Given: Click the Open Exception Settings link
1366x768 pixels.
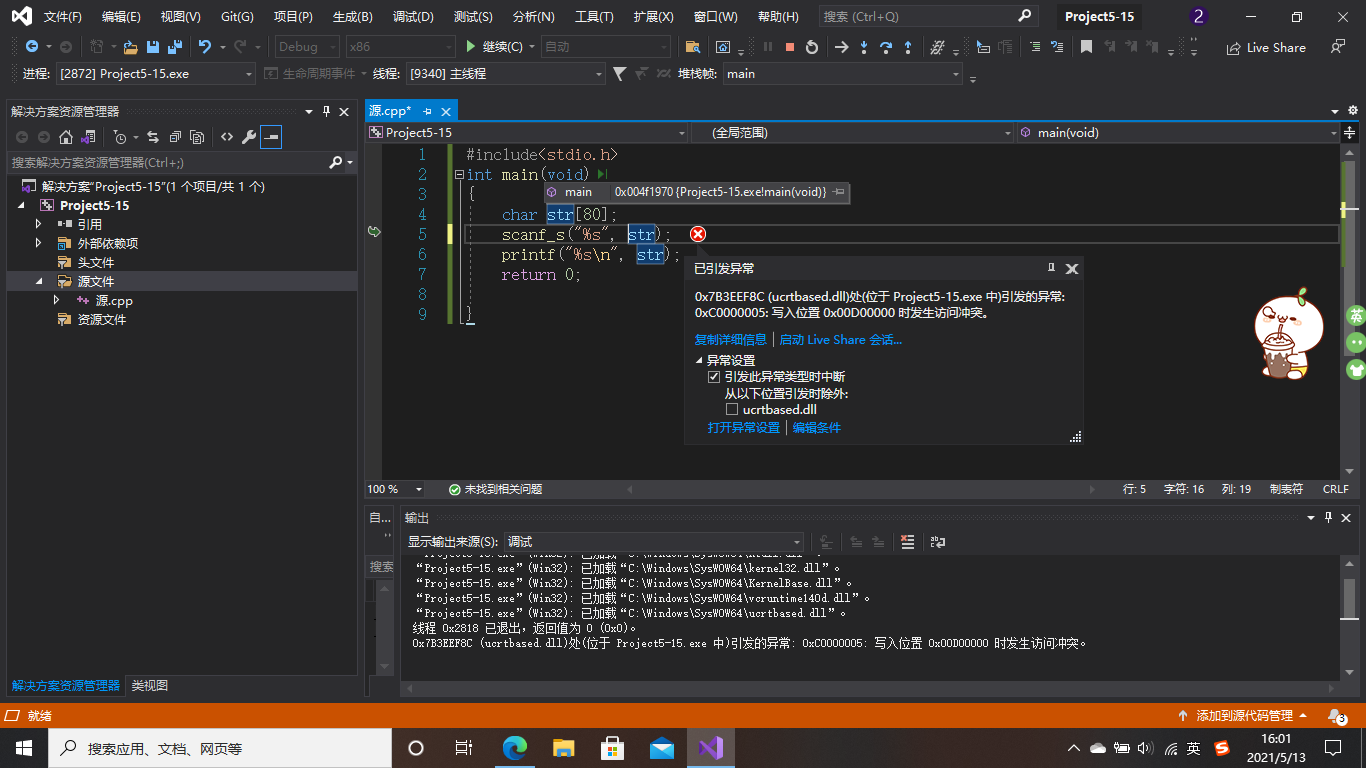Looking at the screenshot, I should pos(744,428).
